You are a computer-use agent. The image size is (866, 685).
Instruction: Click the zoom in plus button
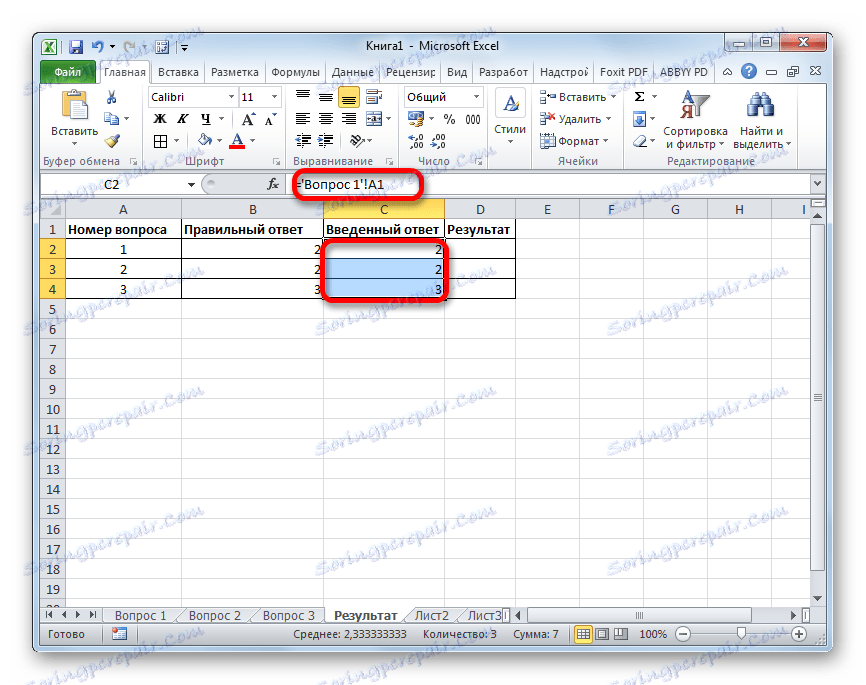pos(799,634)
